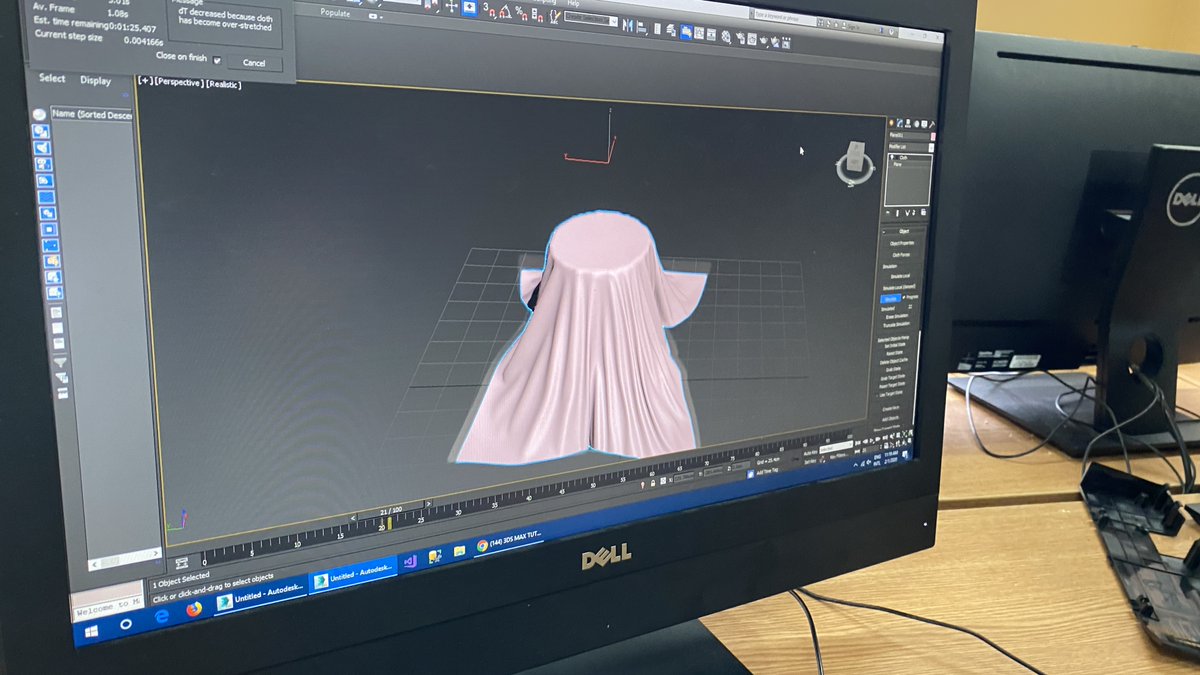The width and height of the screenshot is (1200, 675).
Task: Step time slider back with left arrow
Action: 353,517
